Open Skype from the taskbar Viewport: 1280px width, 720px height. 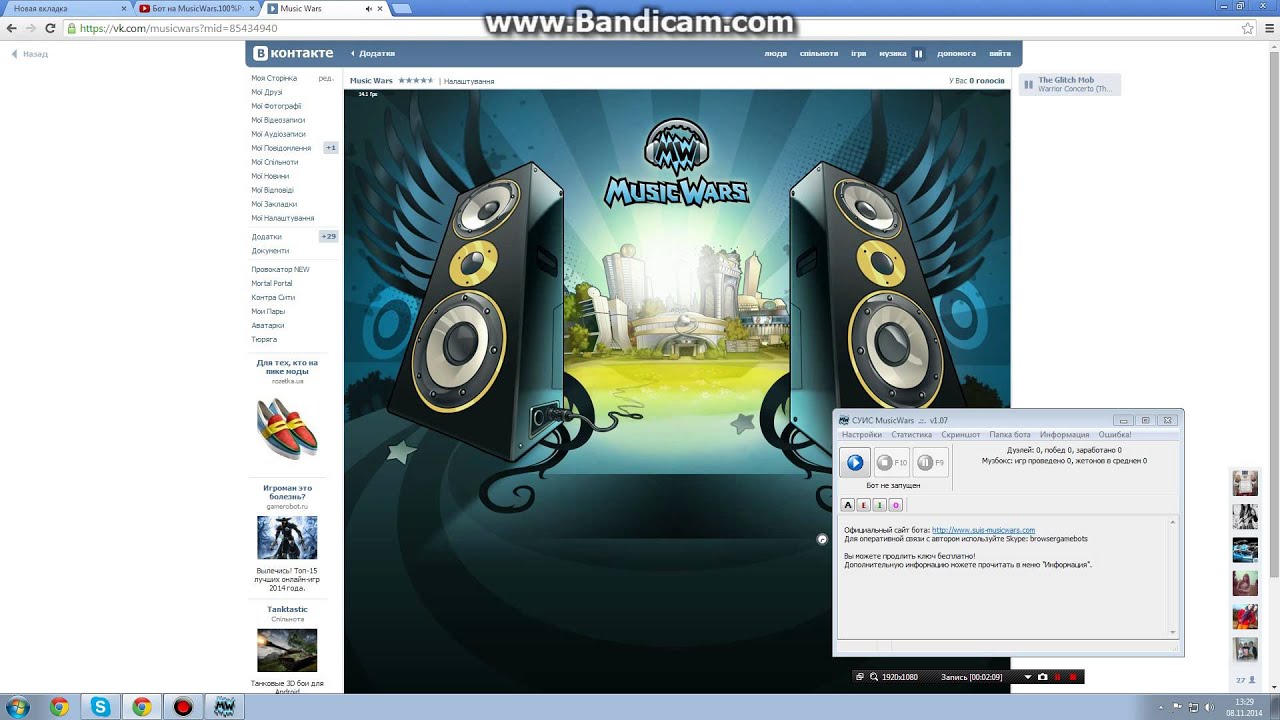click(x=100, y=707)
